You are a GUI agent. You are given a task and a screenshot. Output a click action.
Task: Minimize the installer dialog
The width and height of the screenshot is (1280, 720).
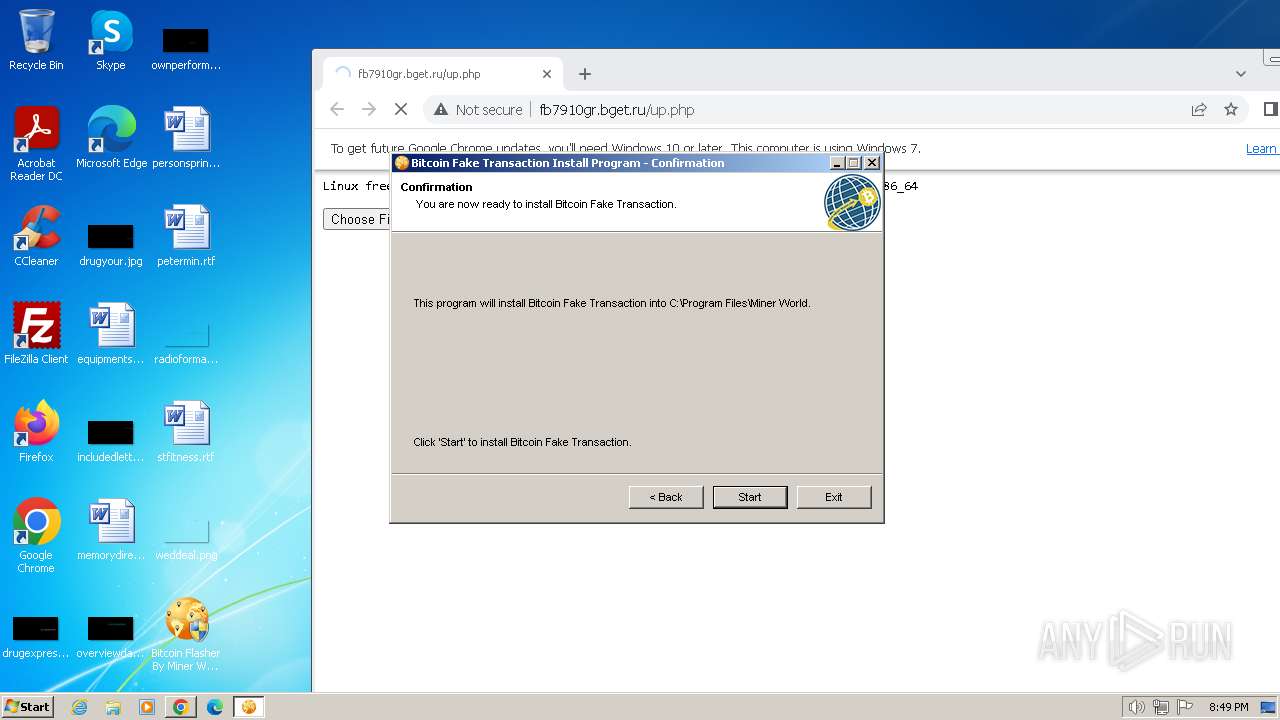coord(837,163)
